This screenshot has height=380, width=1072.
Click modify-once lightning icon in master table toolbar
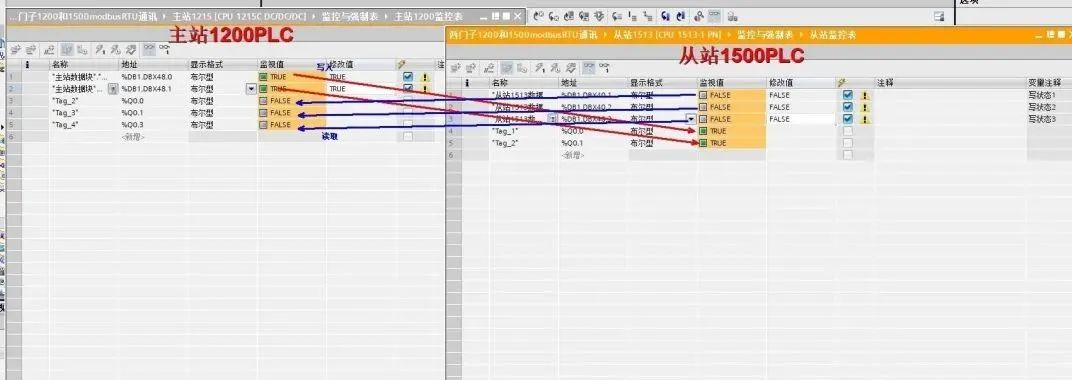pyautogui.click(x=100, y=49)
